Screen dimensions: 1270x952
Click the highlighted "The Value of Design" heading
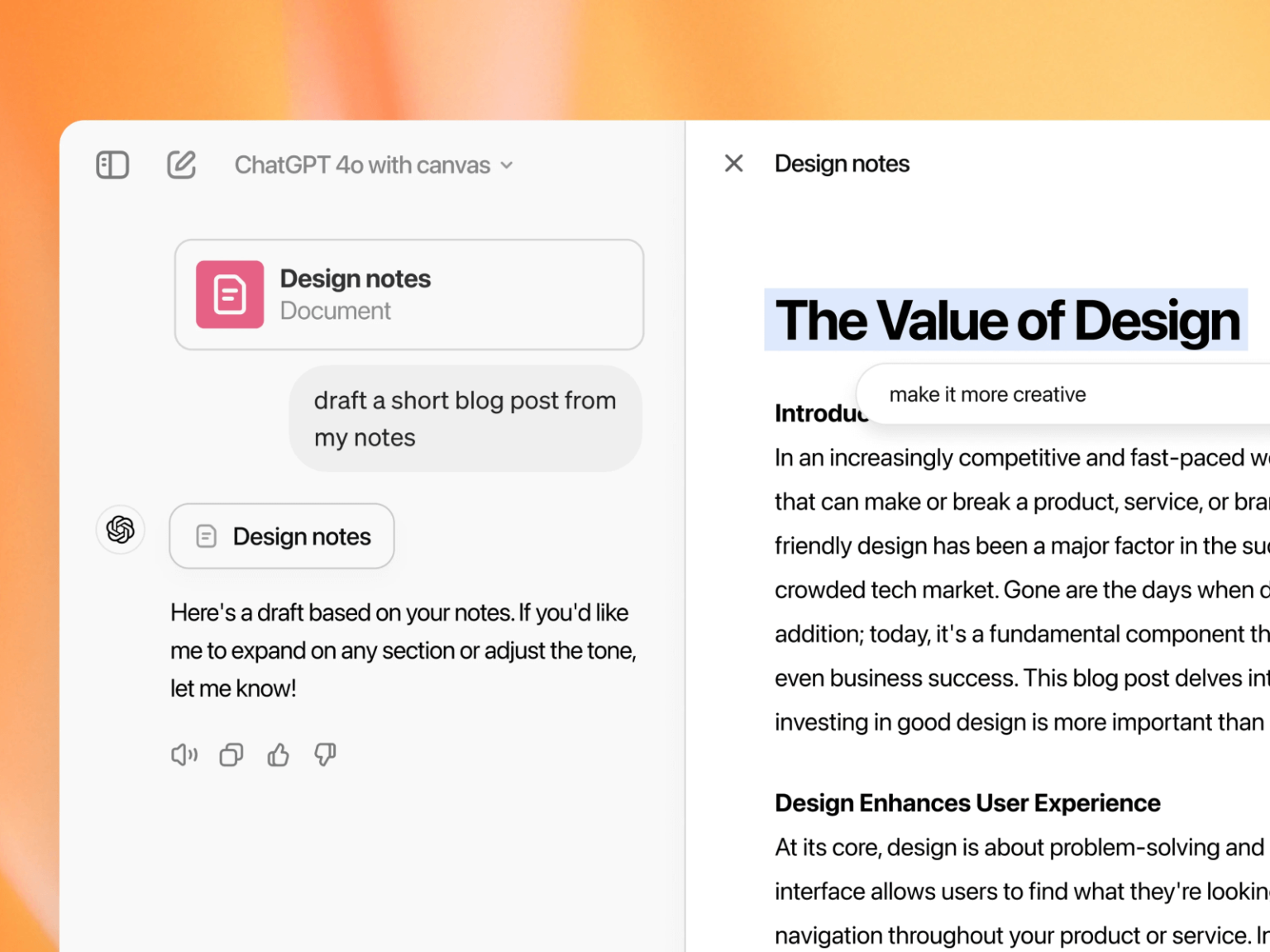[1006, 321]
